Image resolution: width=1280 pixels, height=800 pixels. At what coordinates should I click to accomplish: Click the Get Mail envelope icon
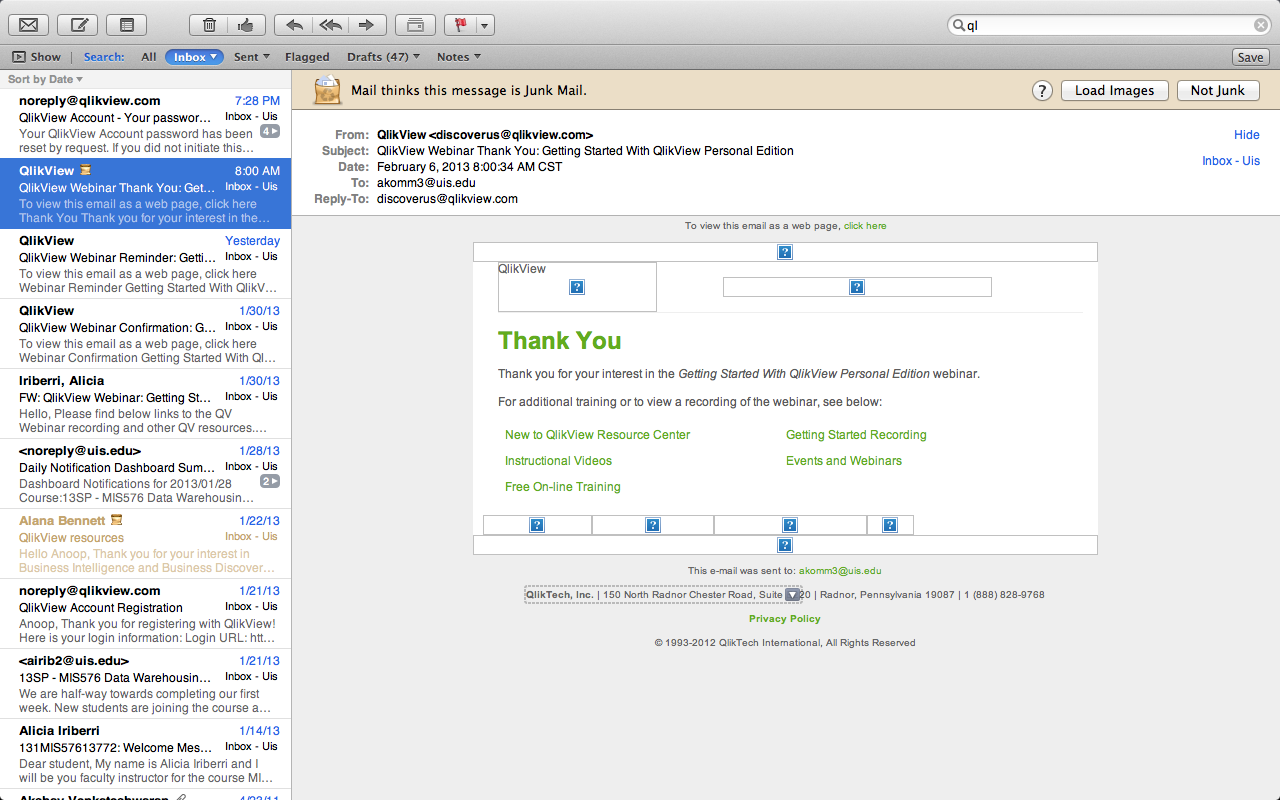click(x=28, y=25)
